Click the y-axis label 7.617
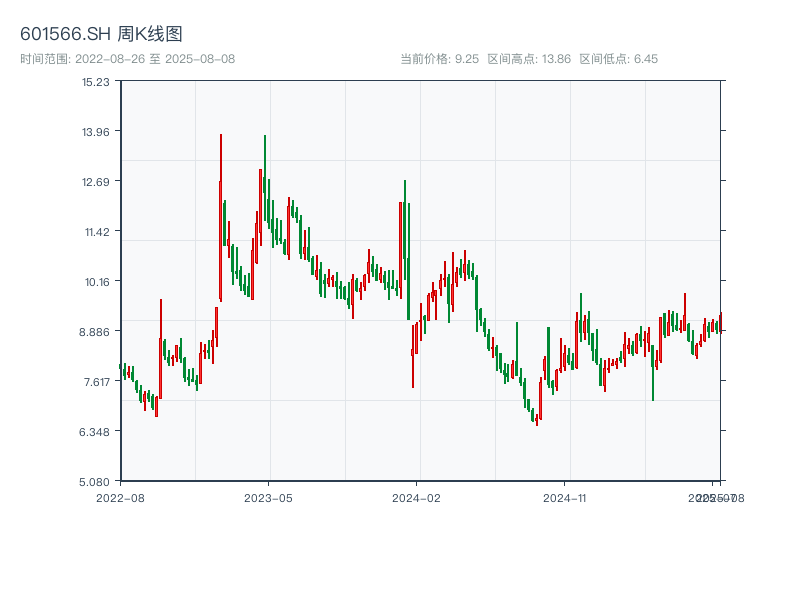Viewport: 800px width, 600px height. 96,382
